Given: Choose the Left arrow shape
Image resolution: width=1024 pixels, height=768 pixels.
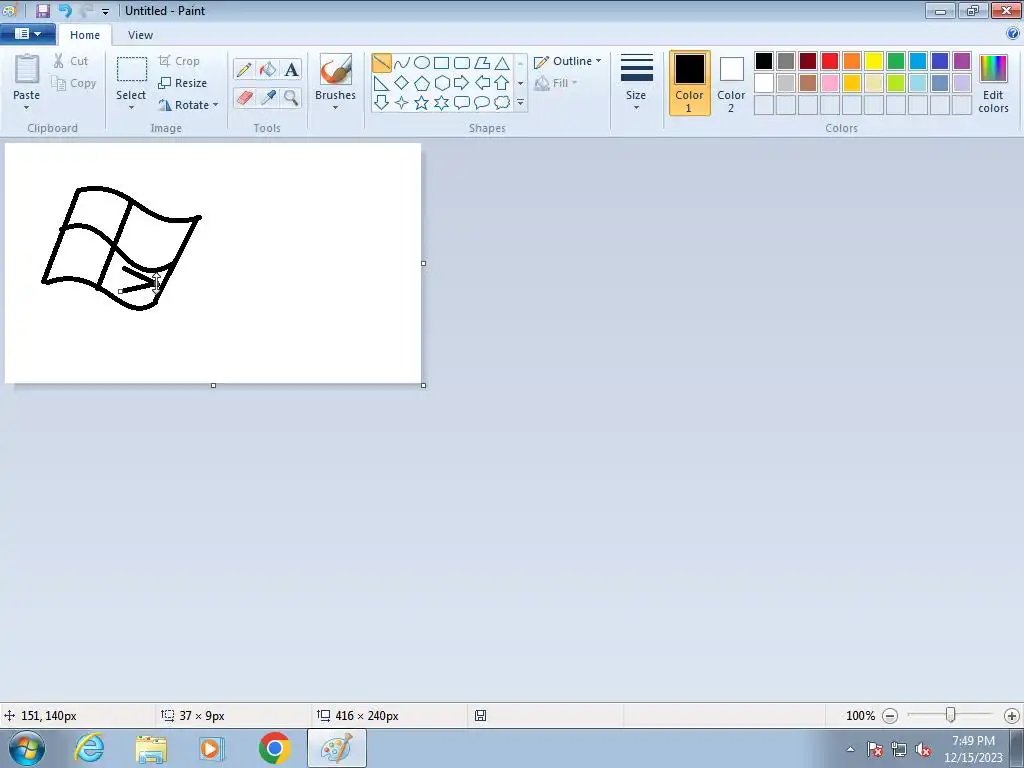Looking at the screenshot, I should pos(482,83).
